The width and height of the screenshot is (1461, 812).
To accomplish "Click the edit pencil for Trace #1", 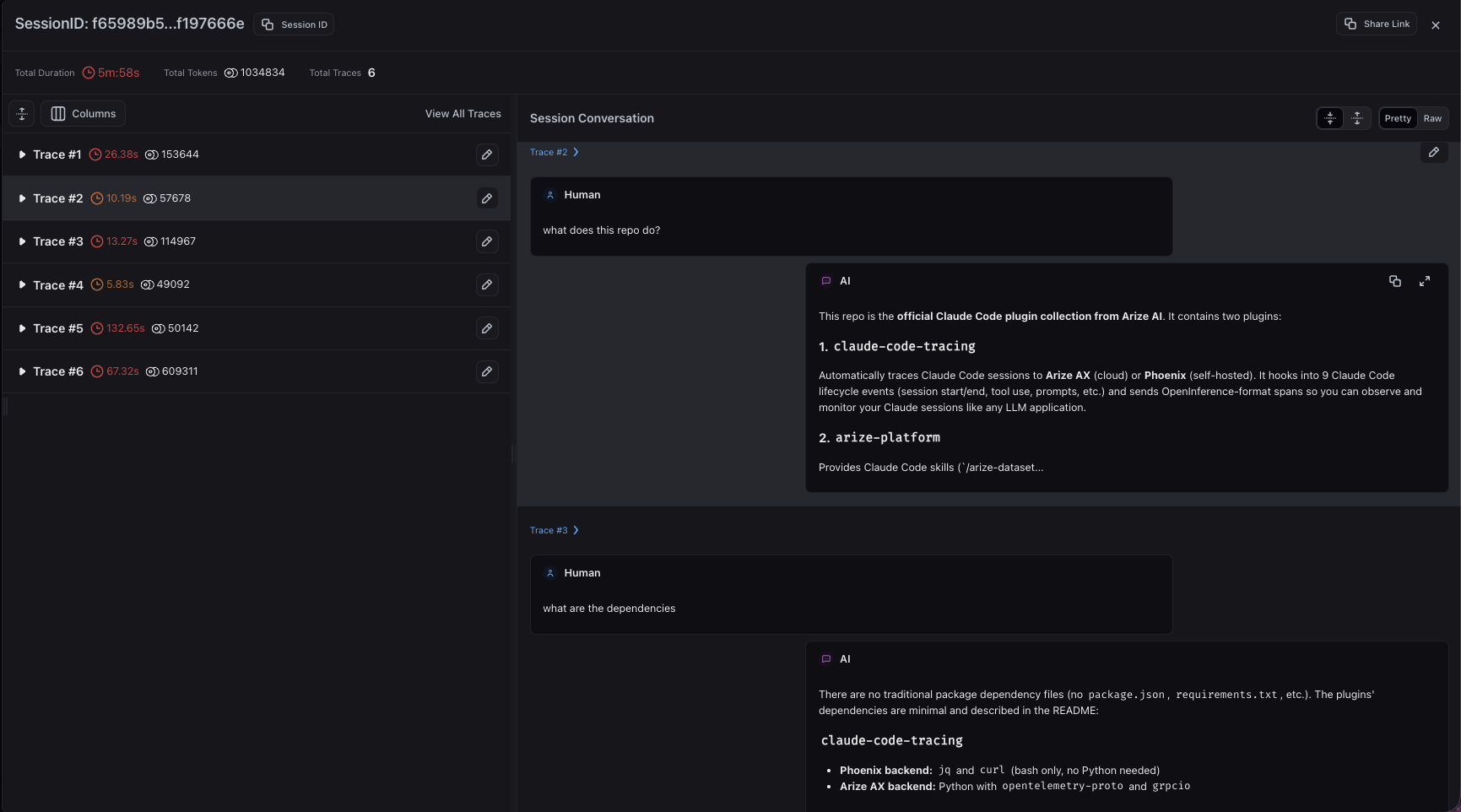I will pos(487,154).
